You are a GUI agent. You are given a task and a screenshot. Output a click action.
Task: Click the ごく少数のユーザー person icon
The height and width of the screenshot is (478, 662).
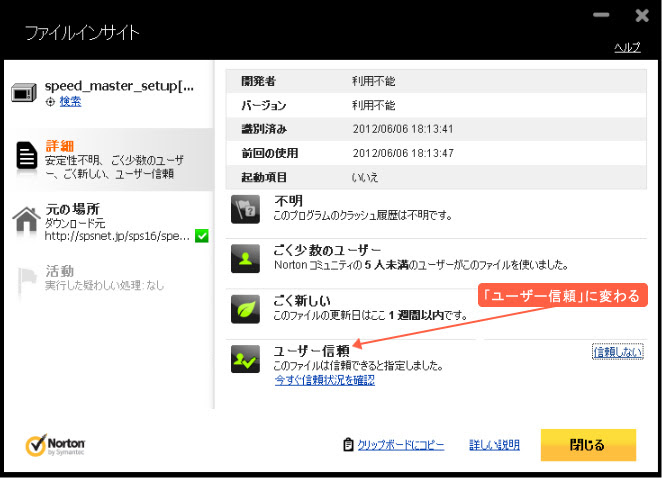point(245,258)
